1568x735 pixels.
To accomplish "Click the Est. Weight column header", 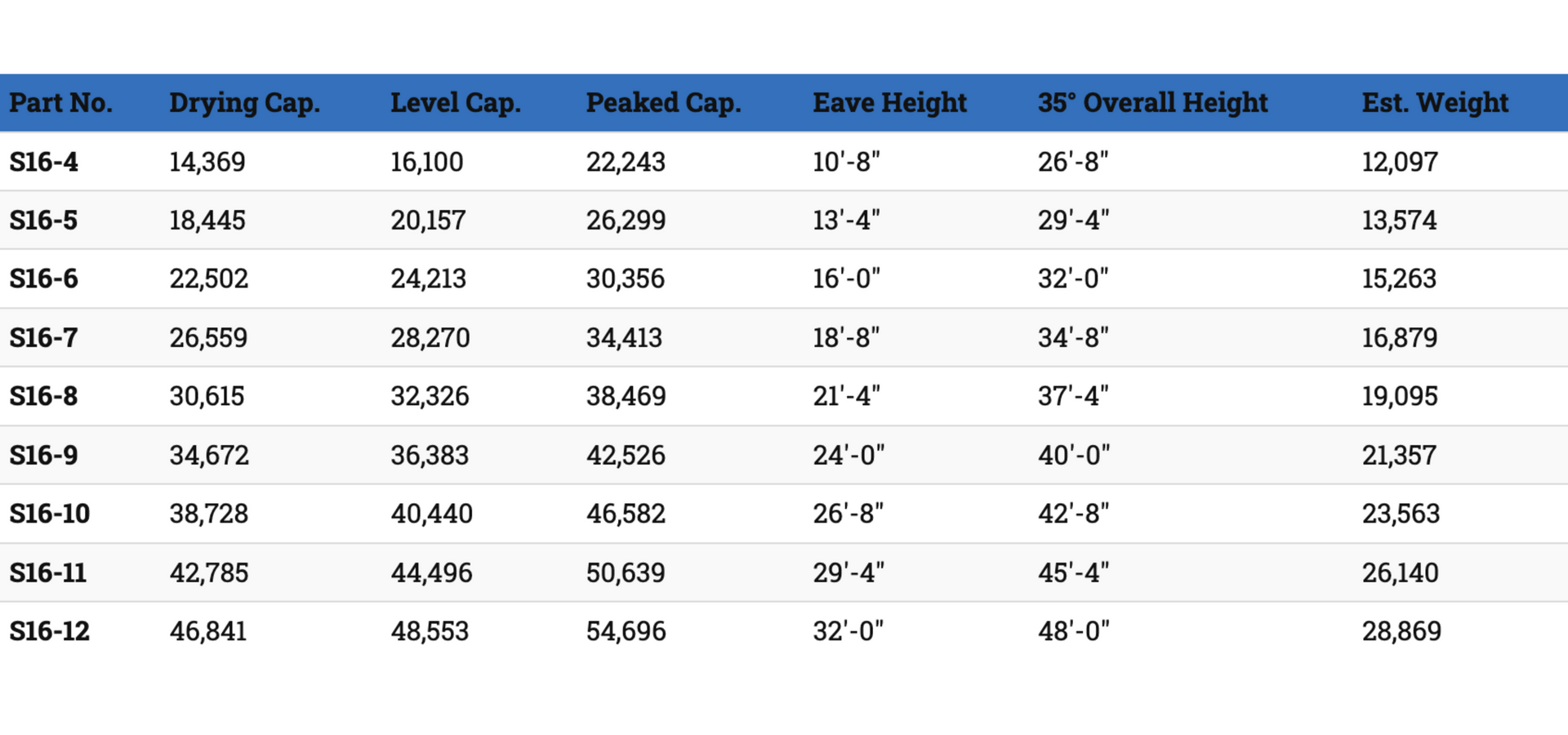I will [1435, 103].
